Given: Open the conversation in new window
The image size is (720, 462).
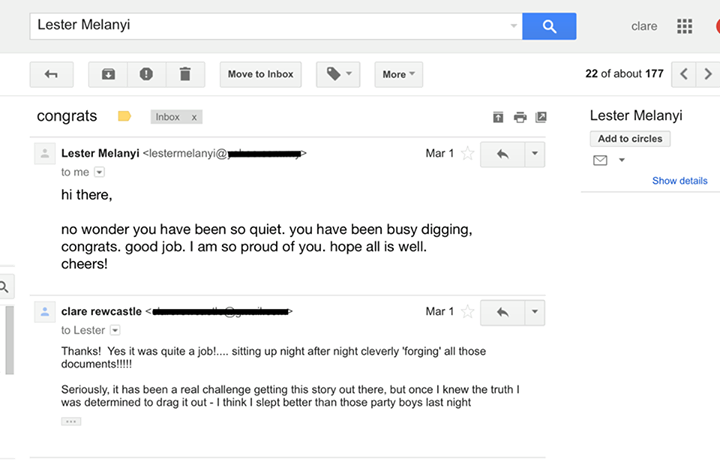Looking at the screenshot, I should [541, 117].
